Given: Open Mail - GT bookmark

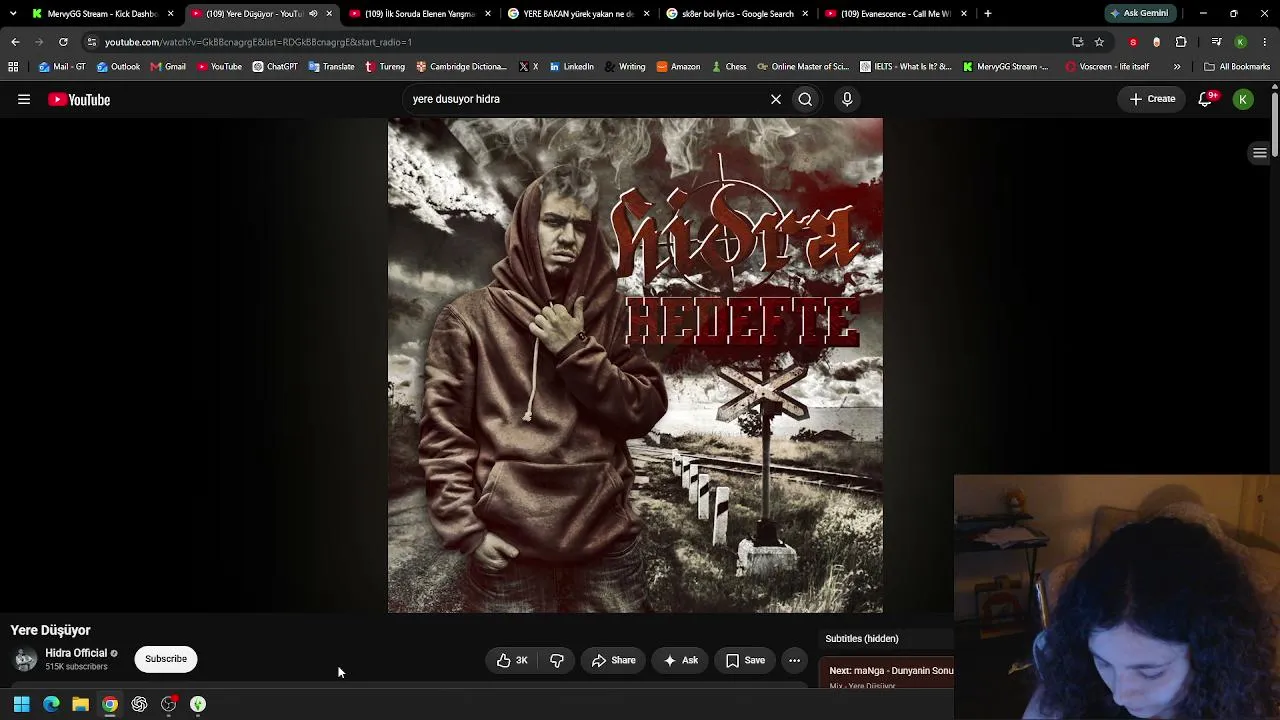Looking at the screenshot, I should point(62,67).
